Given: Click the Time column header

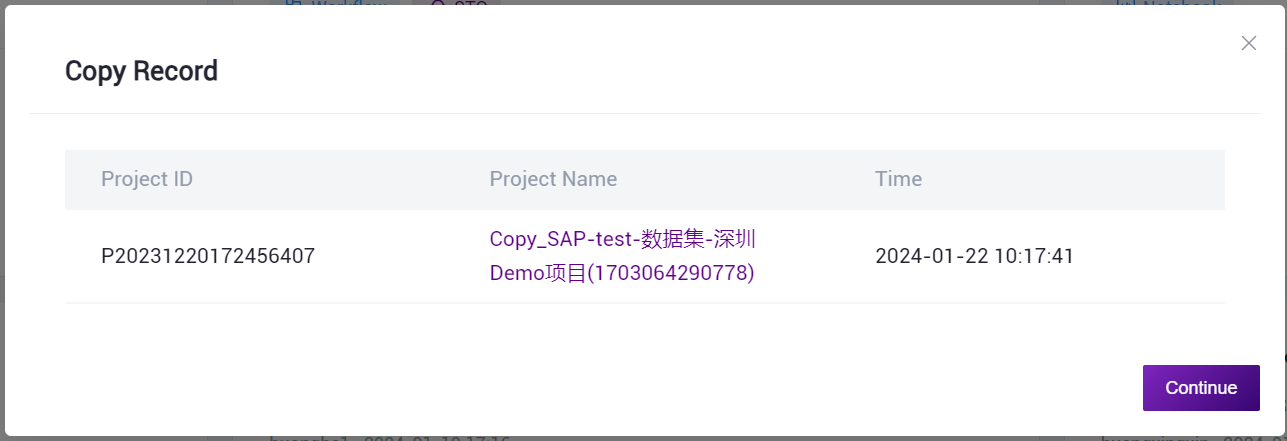Looking at the screenshot, I should pos(898,179).
